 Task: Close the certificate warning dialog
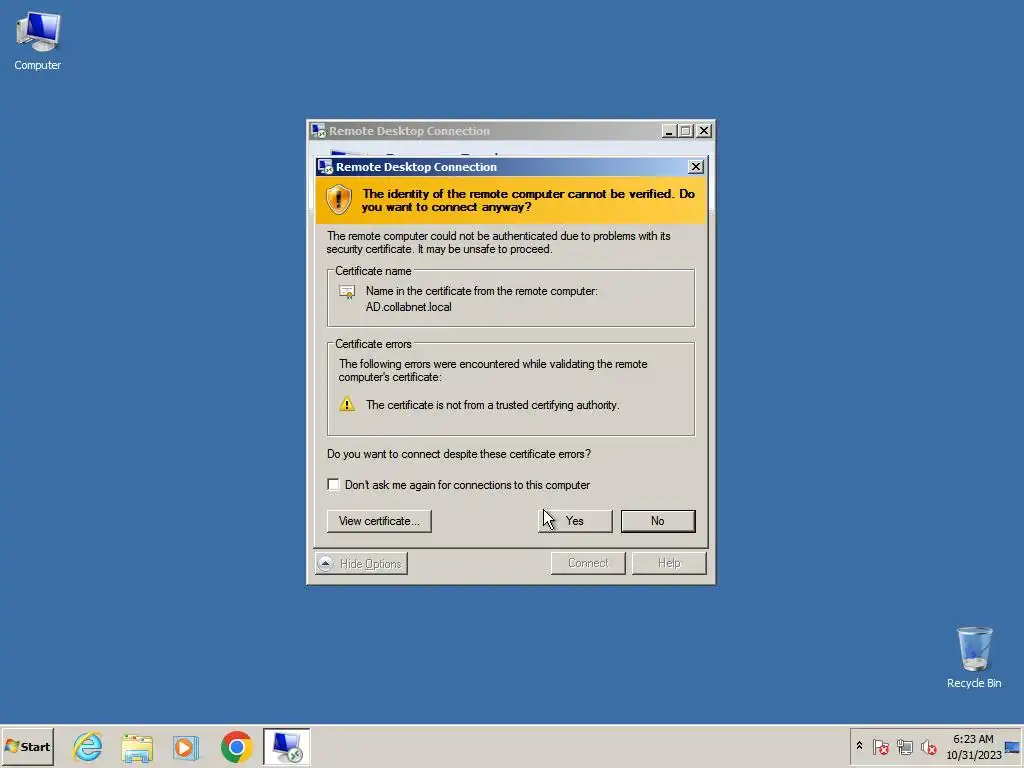(x=696, y=167)
